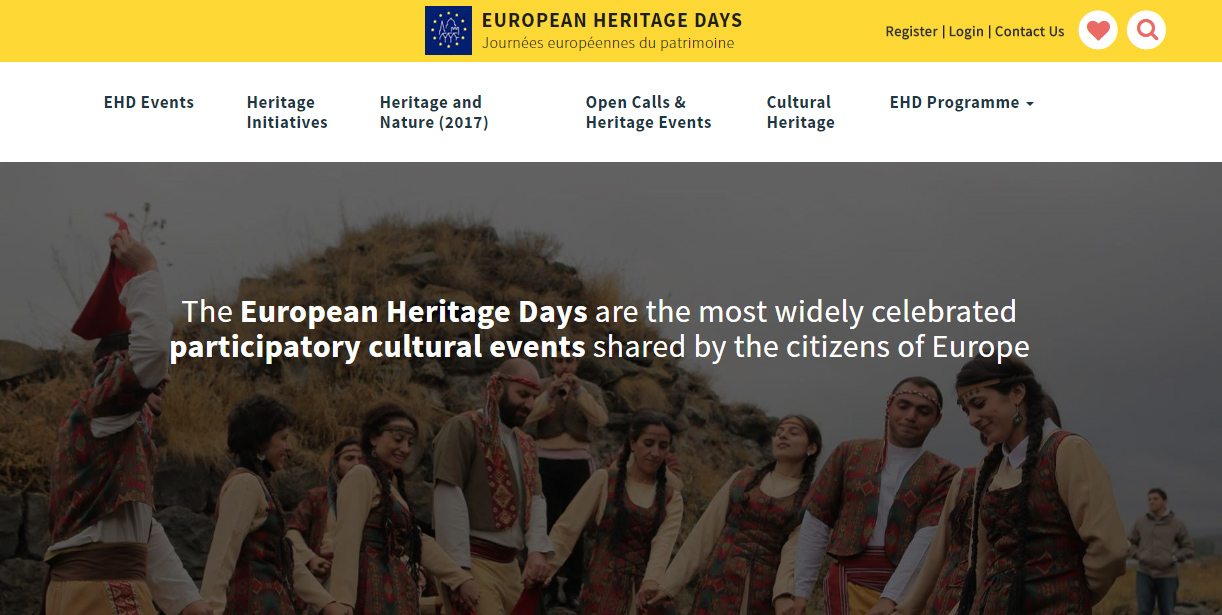Open favorites with the heart icon
1222x615 pixels.
1098,30
